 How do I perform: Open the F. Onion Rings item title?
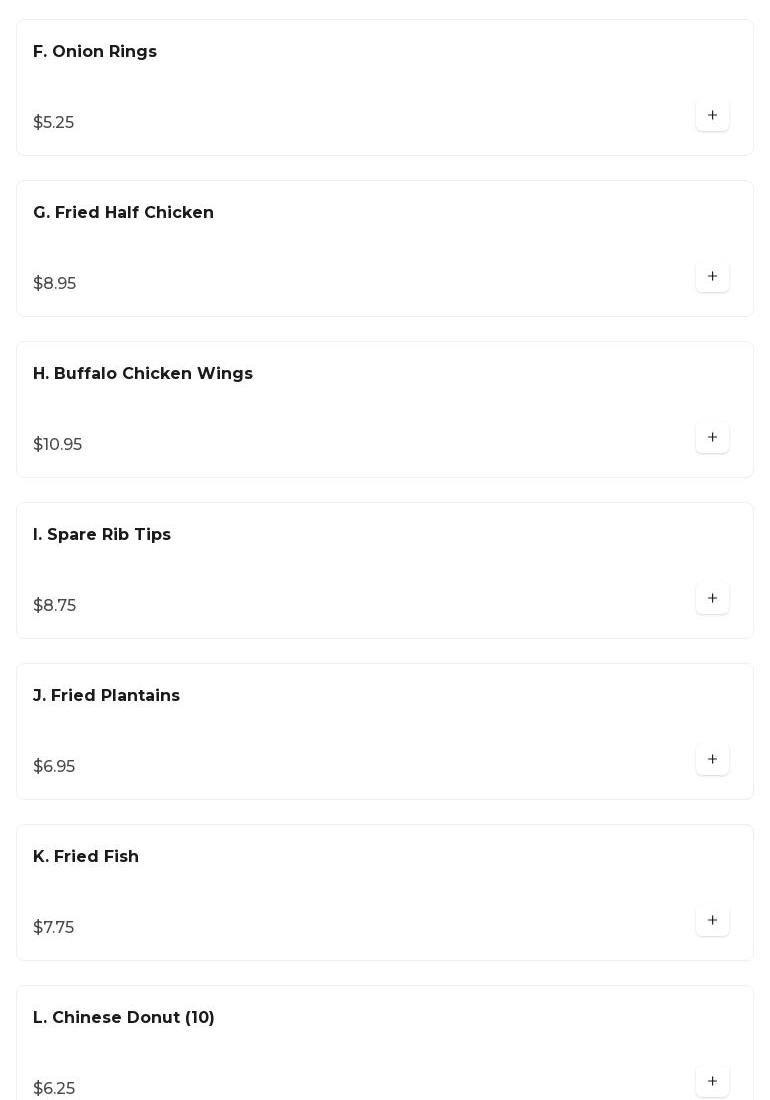[x=95, y=52]
